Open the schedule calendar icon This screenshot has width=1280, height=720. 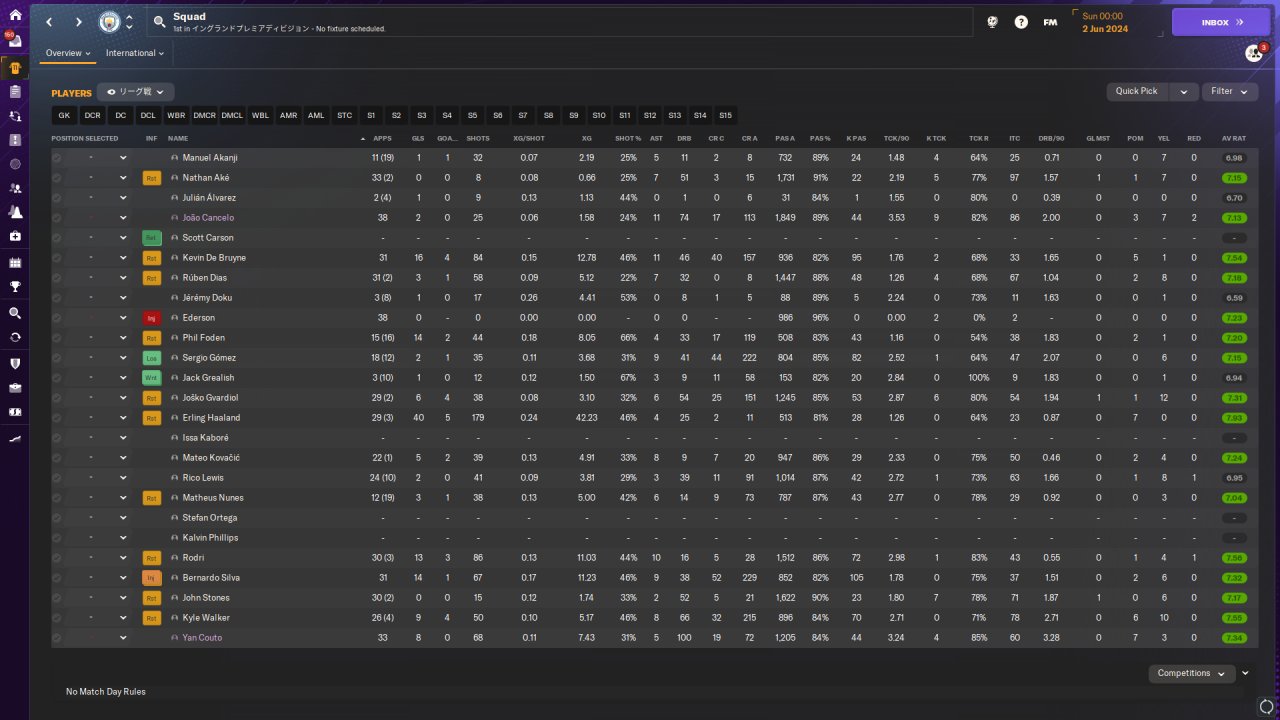(x=15, y=263)
